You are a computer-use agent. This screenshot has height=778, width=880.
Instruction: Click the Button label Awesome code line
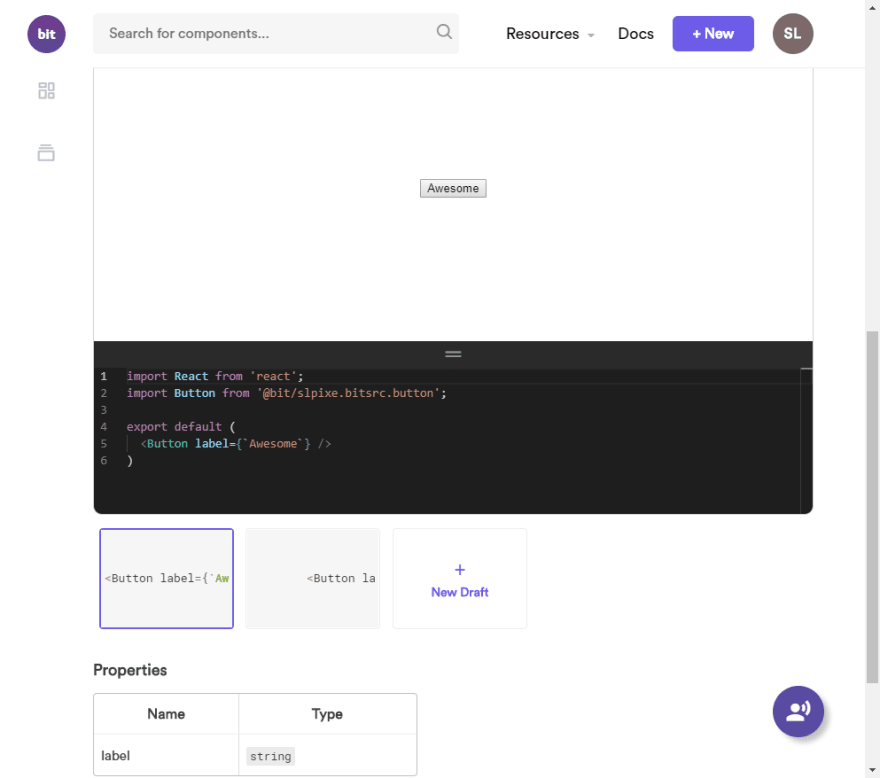[236, 443]
